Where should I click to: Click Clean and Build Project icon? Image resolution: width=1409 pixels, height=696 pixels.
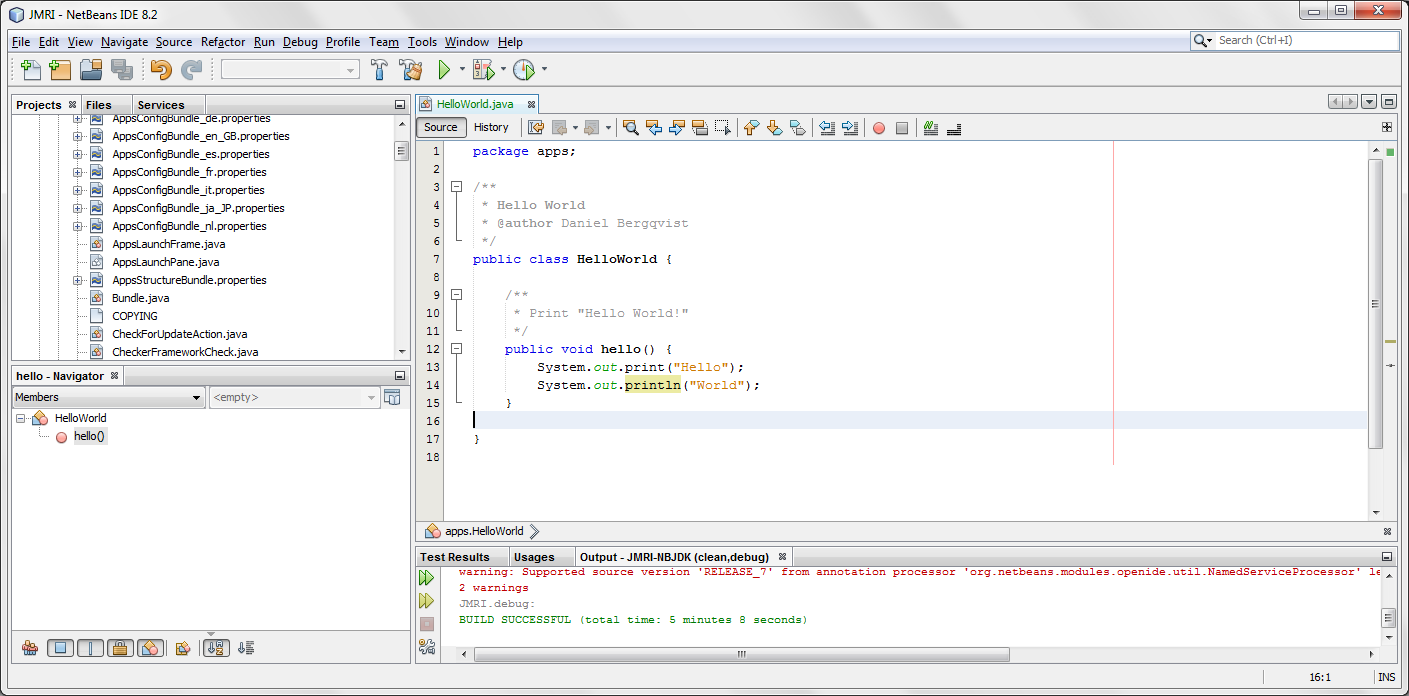(x=410, y=70)
